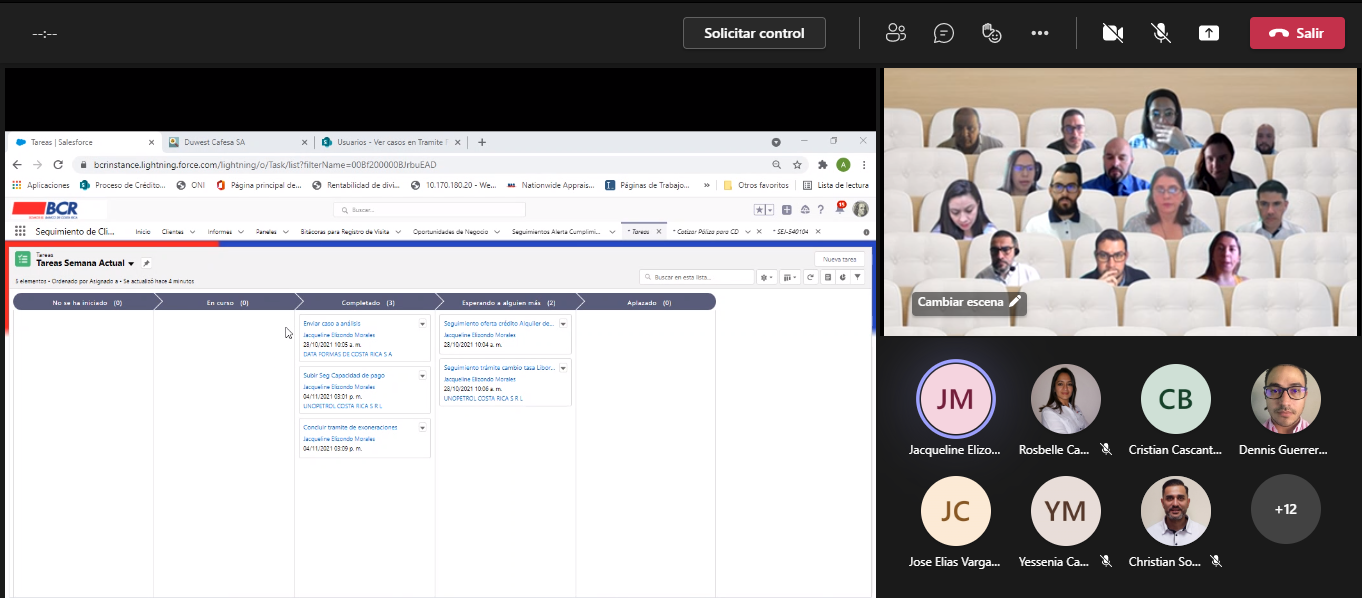This screenshot has width=1362, height=598.
Task: Open the Nationwide Apprais... bookmark
Action: (553, 185)
